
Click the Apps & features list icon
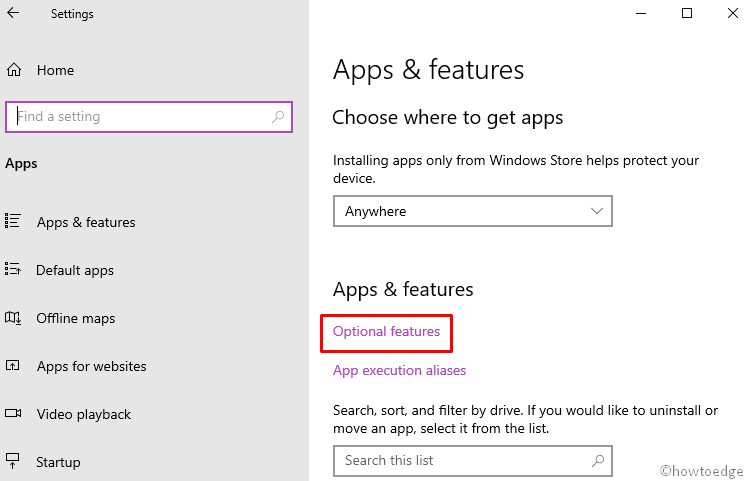(x=14, y=222)
